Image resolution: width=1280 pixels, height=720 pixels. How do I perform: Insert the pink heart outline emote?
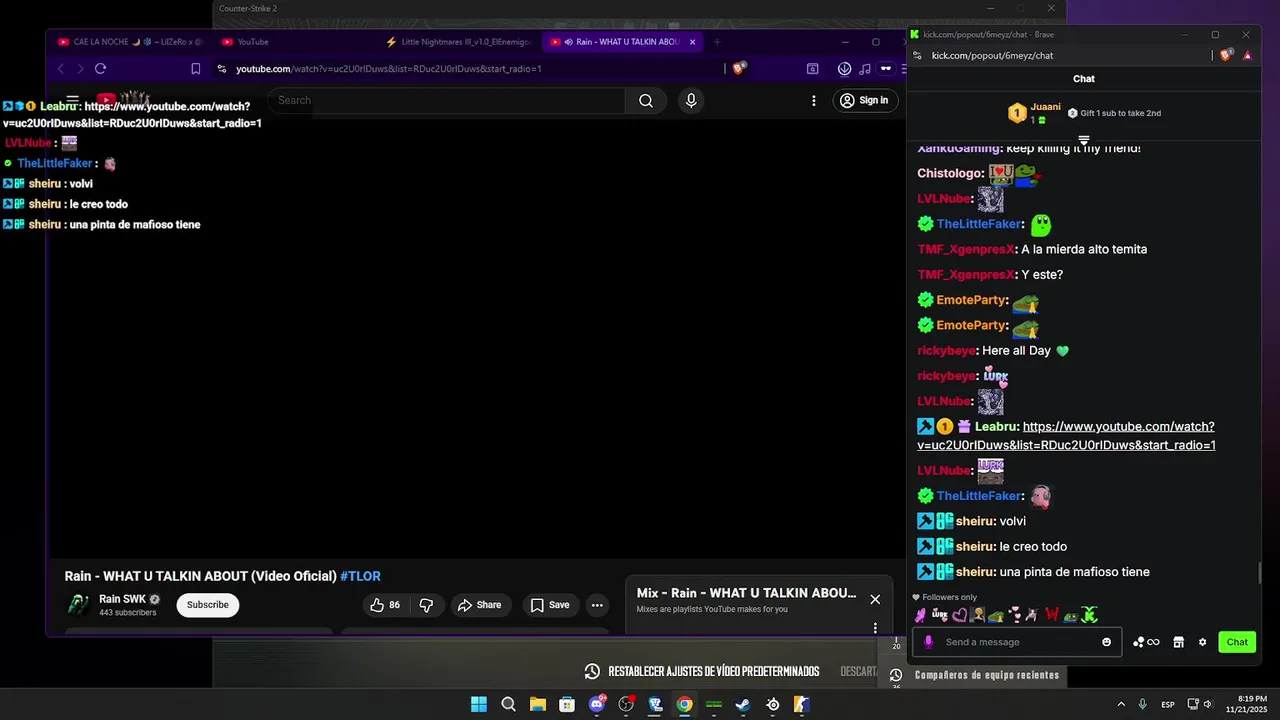[959, 615]
